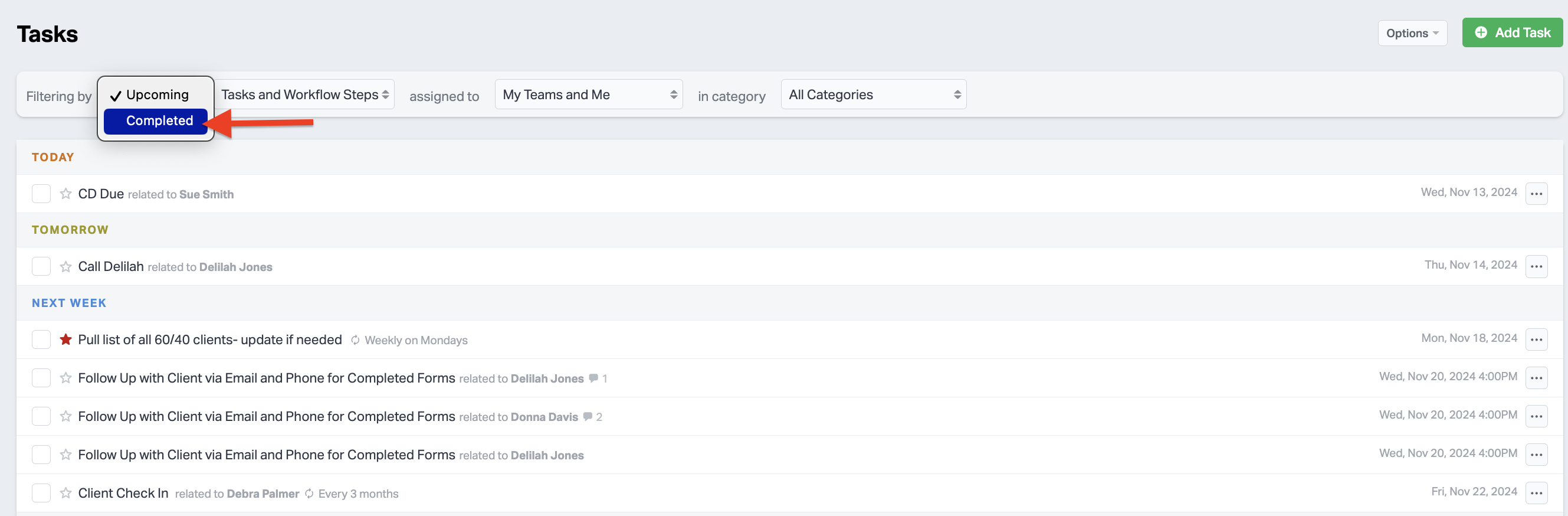Star the Call Delilah task
Screen dimensions: 1568x516
pos(65,266)
